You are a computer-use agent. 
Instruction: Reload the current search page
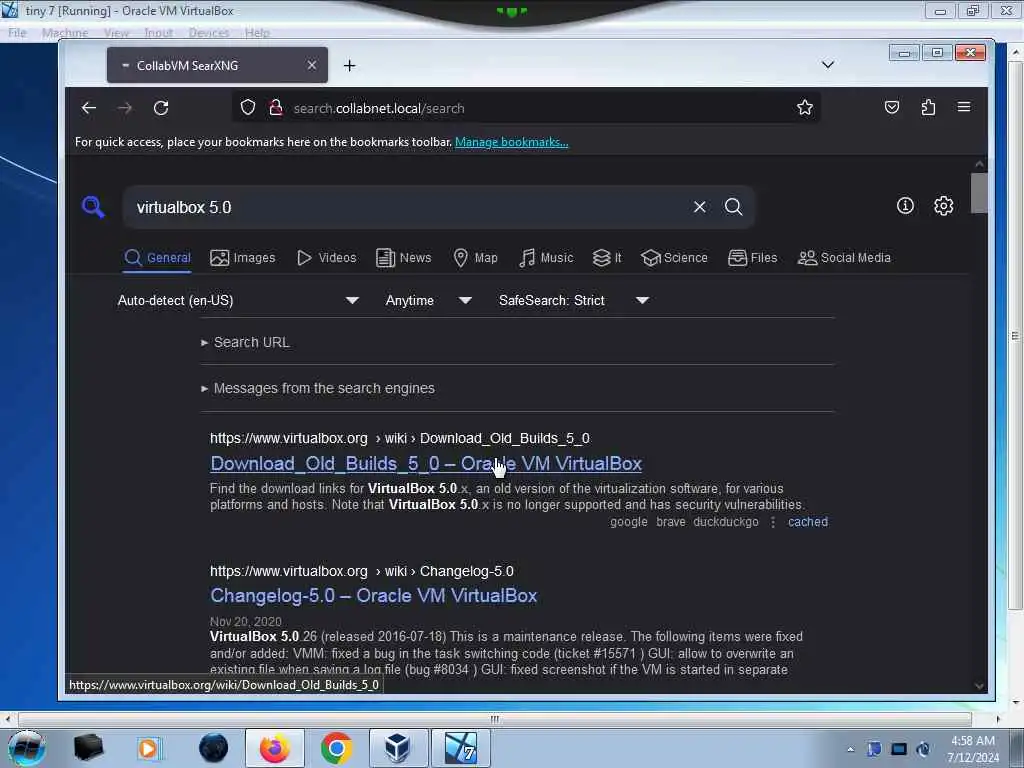(161, 108)
